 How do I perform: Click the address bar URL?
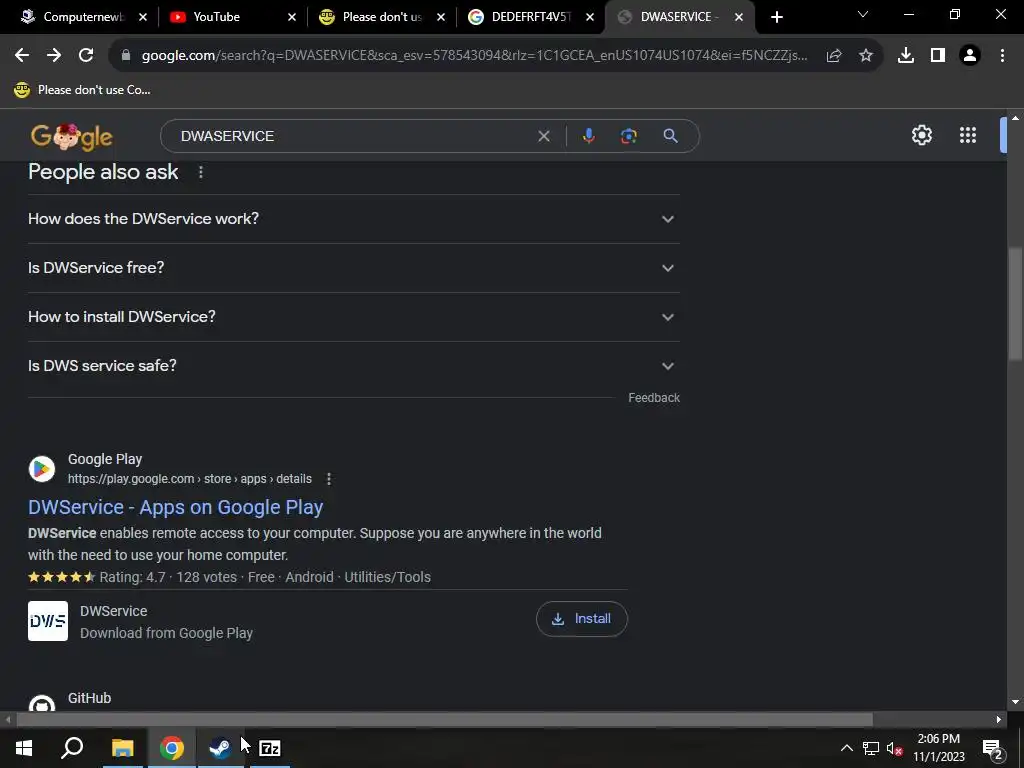pyautogui.click(x=474, y=56)
